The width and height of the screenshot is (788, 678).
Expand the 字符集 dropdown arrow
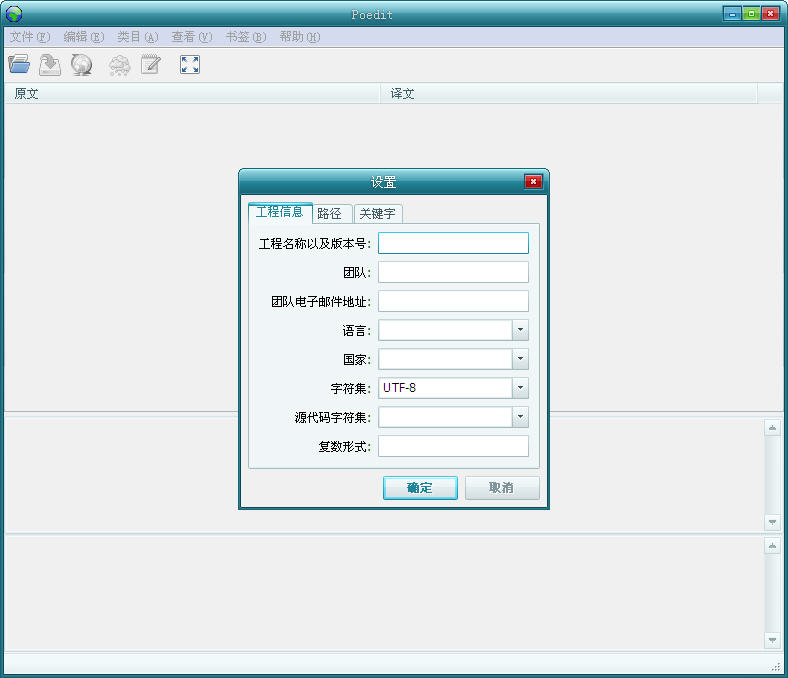[x=520, y=388]
